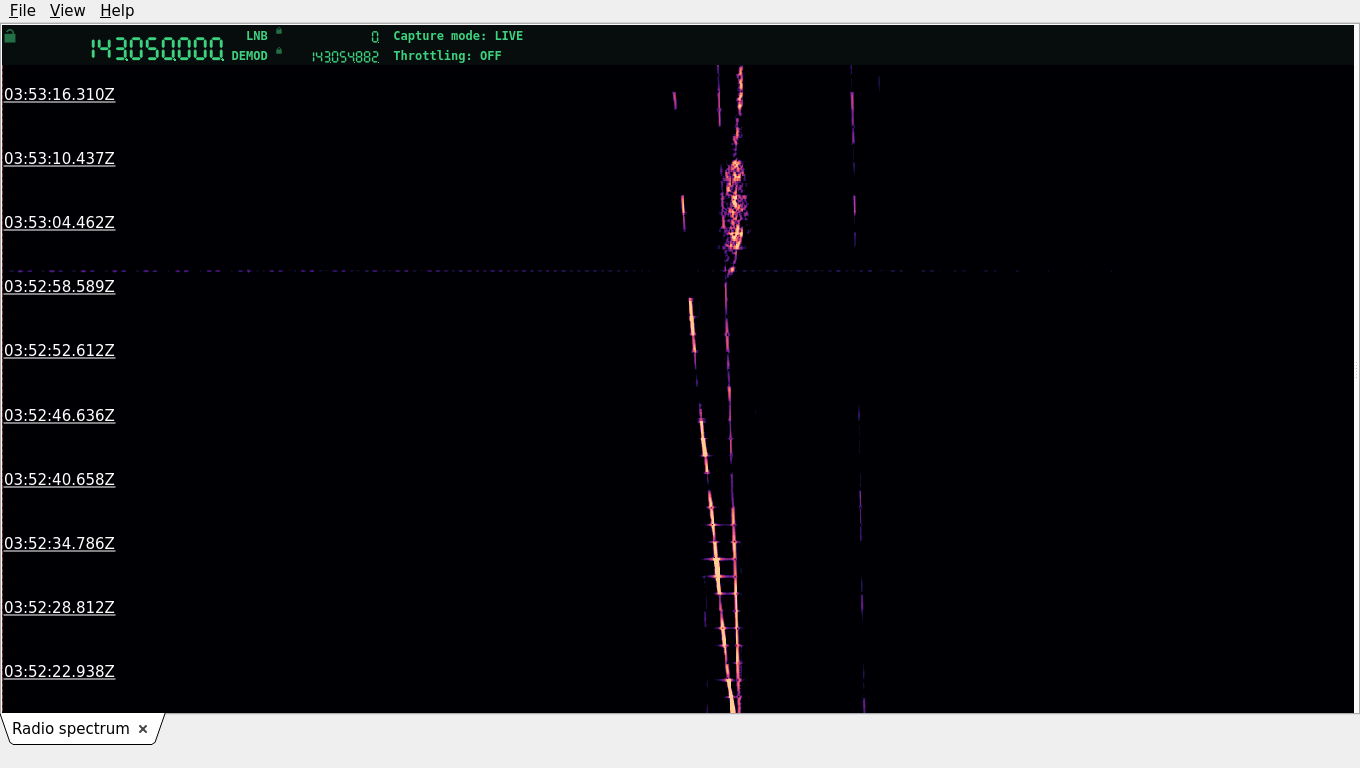Click the 03:53:16.310Z timestamp
1360x768 pixels.
(59, 94)
